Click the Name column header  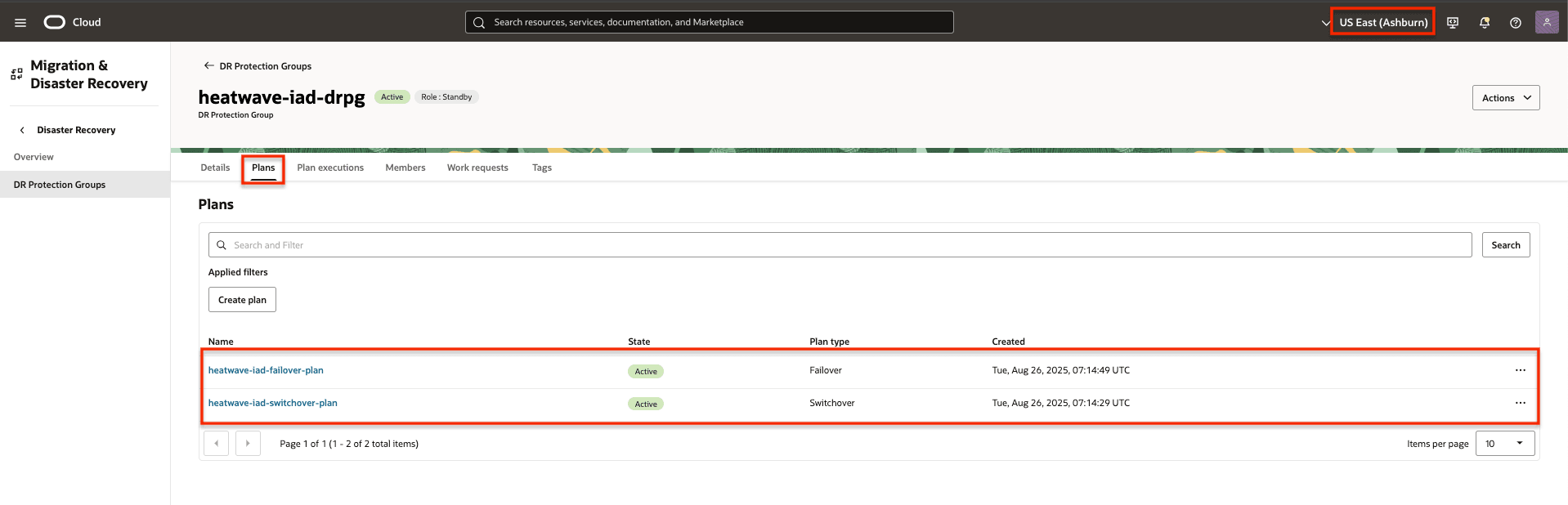point(221,342)
